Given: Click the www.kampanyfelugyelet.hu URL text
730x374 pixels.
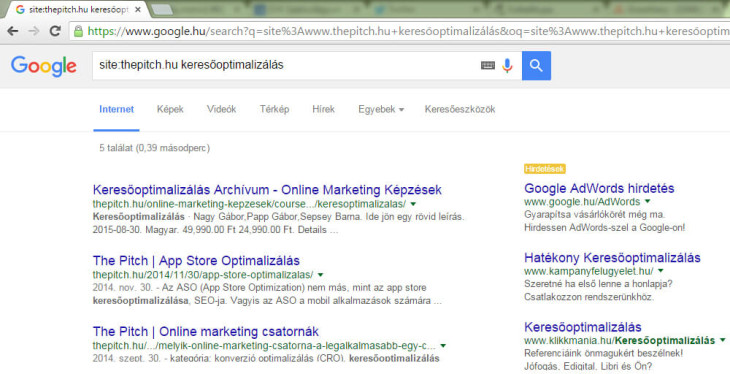Looking at the screenshot, I should (x=588, y=271).
